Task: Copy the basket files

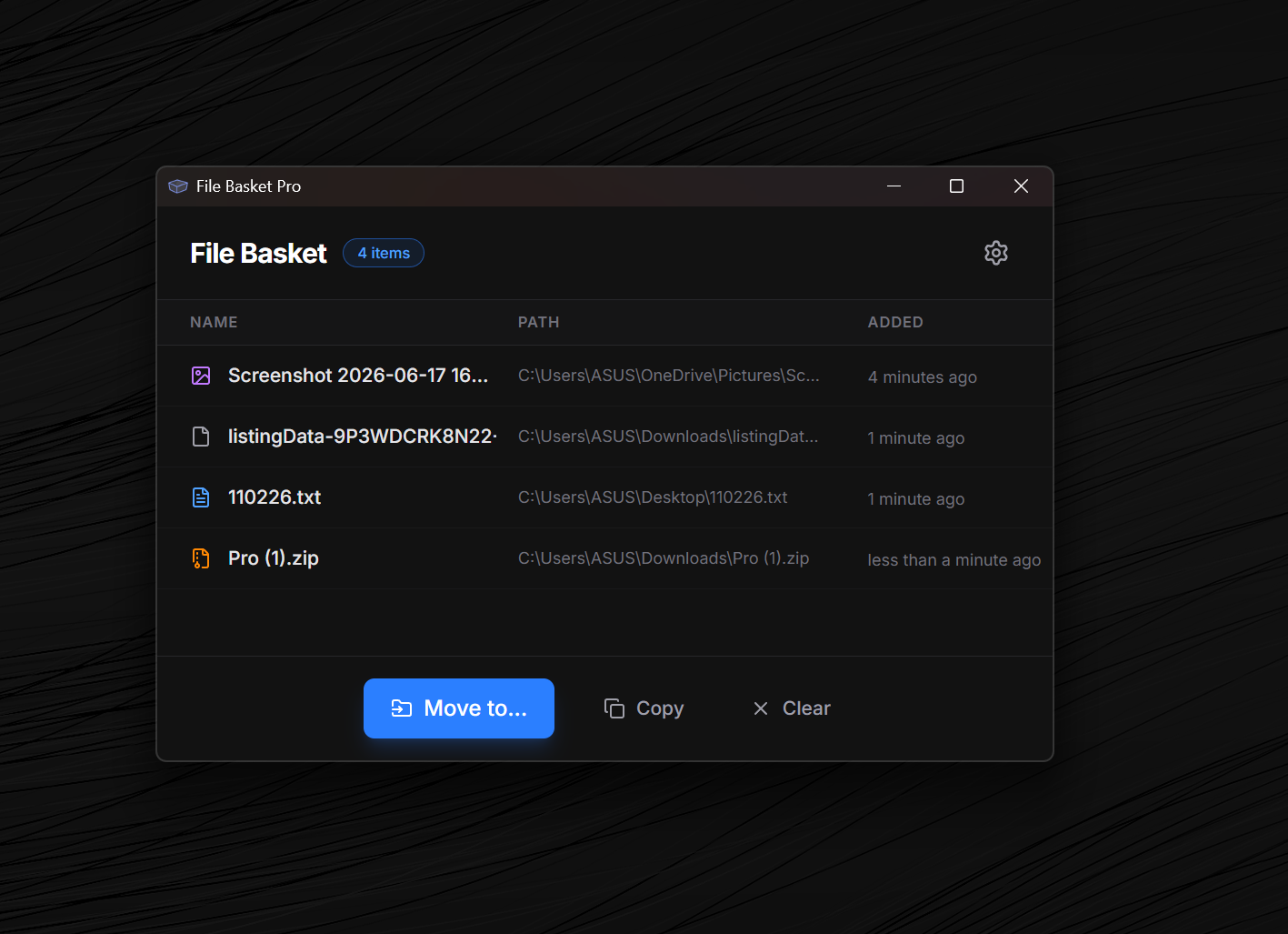Action: click(644, 708)
